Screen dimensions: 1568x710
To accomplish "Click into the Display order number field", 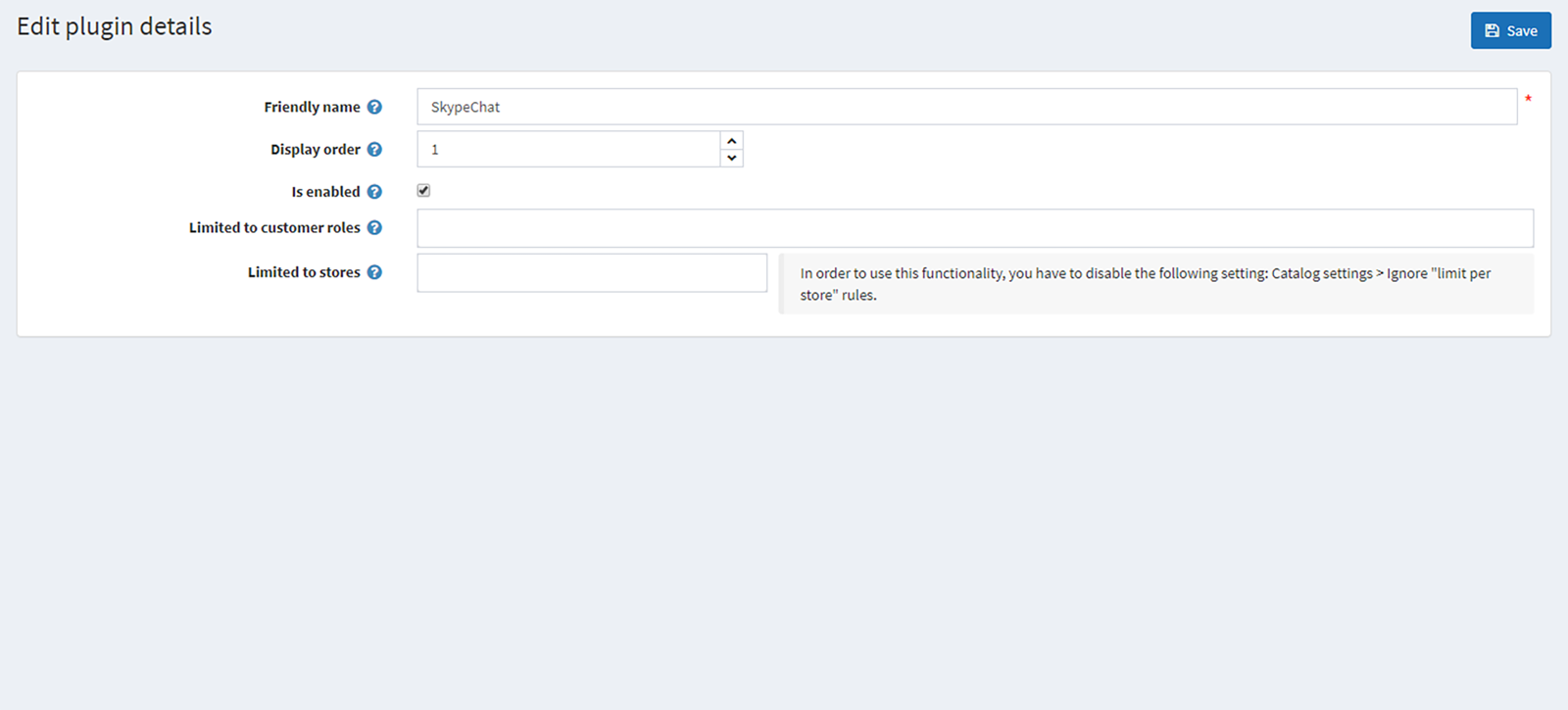I will point(569,149).
